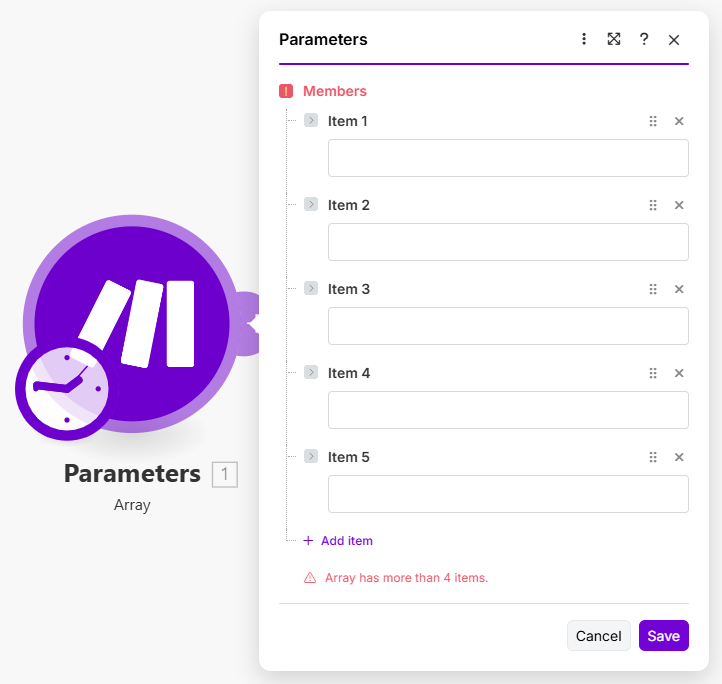Click the red Members error indicator
The width and height of the screenshot is (722, 684).
pyautogui.click(x=286, y=91)
